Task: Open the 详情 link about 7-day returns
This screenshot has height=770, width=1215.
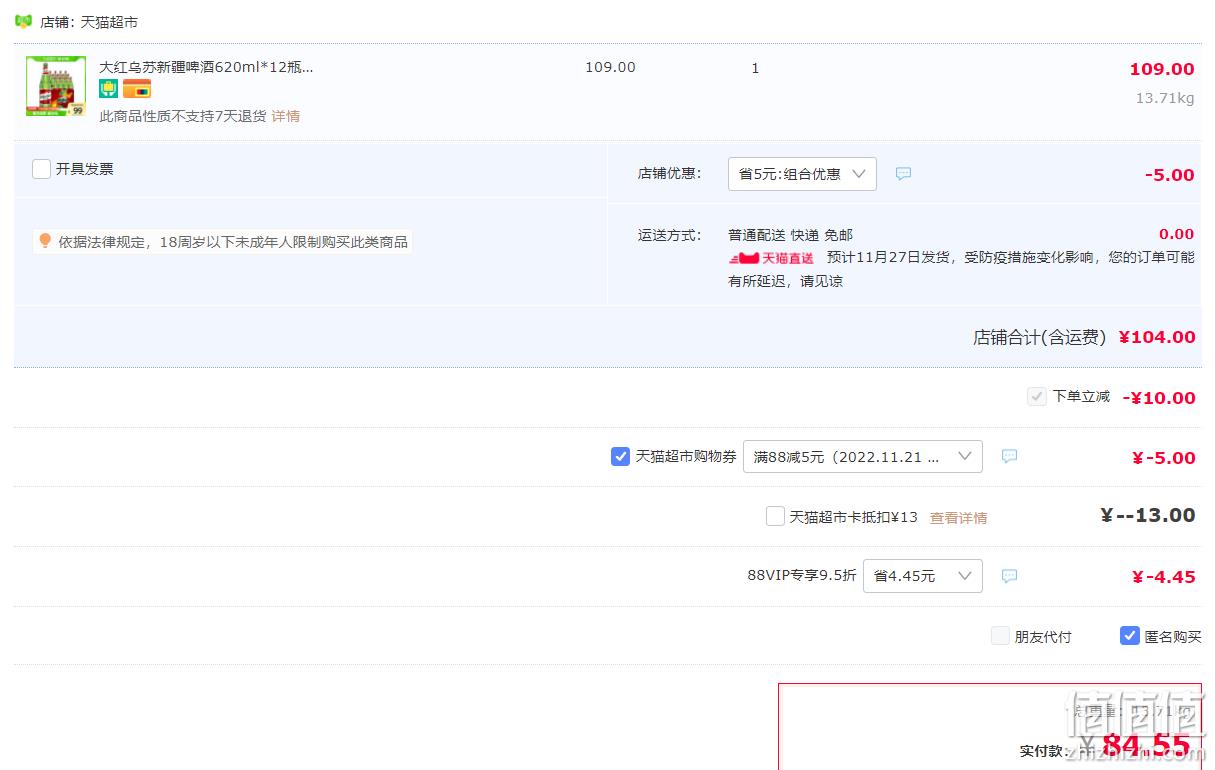Action: click(286, 116)
